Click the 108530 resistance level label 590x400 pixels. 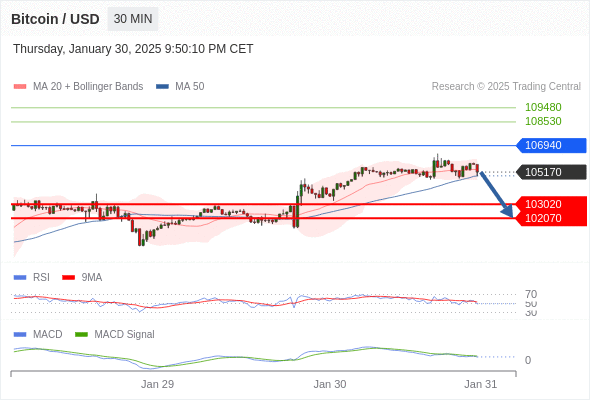pos(543,121)
